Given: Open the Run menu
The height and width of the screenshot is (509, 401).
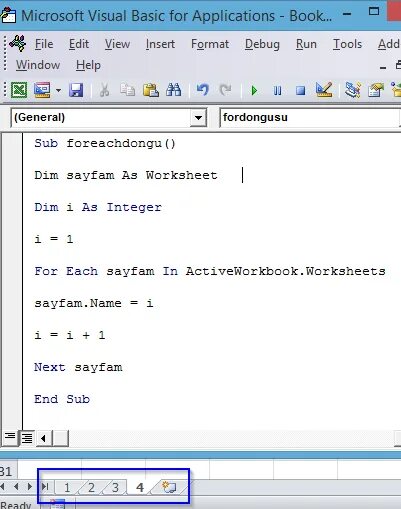Looking at the screenshot, I should (x=306, y=44).
